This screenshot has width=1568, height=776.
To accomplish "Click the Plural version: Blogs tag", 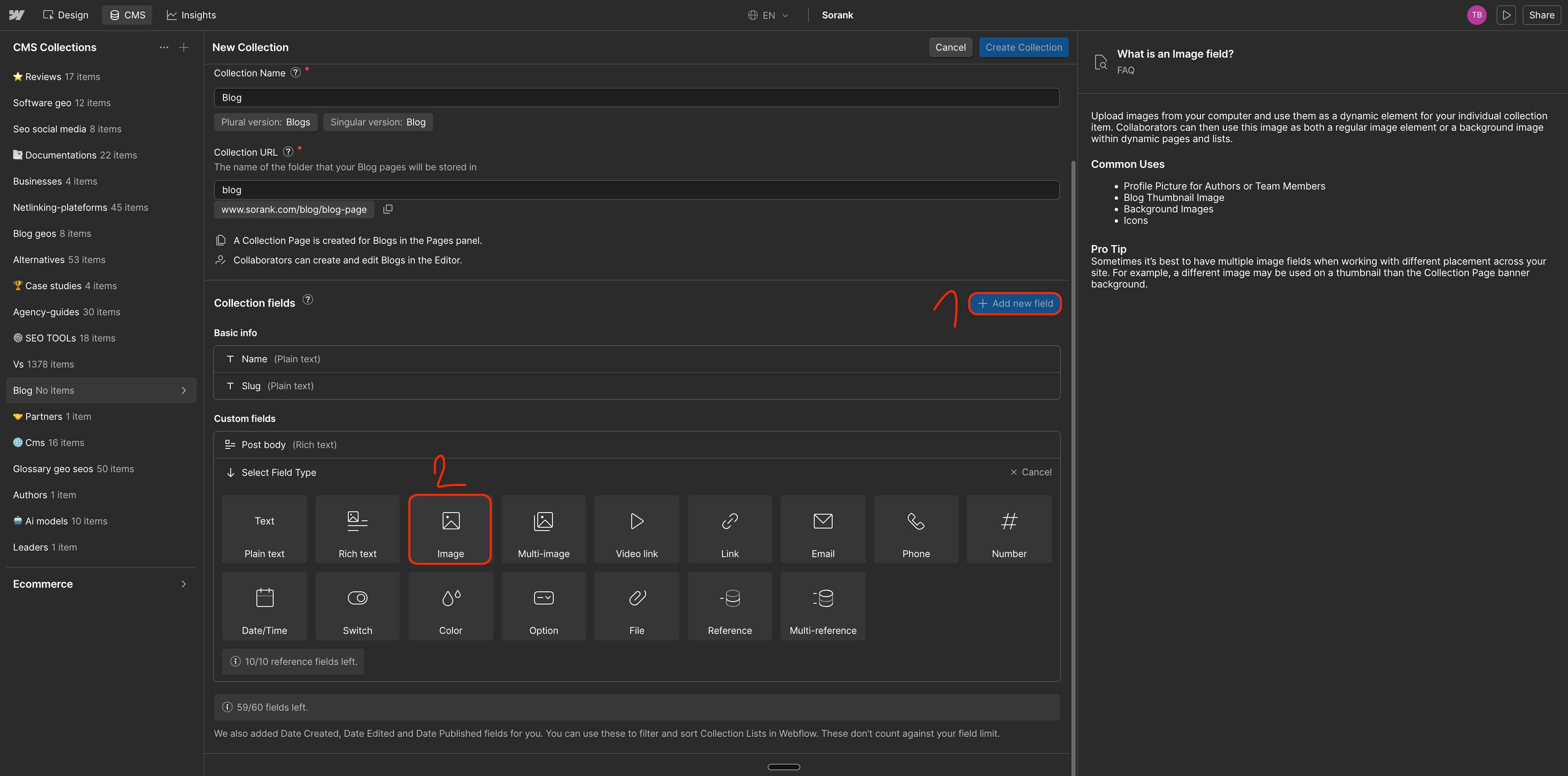I will coord(265,122).
